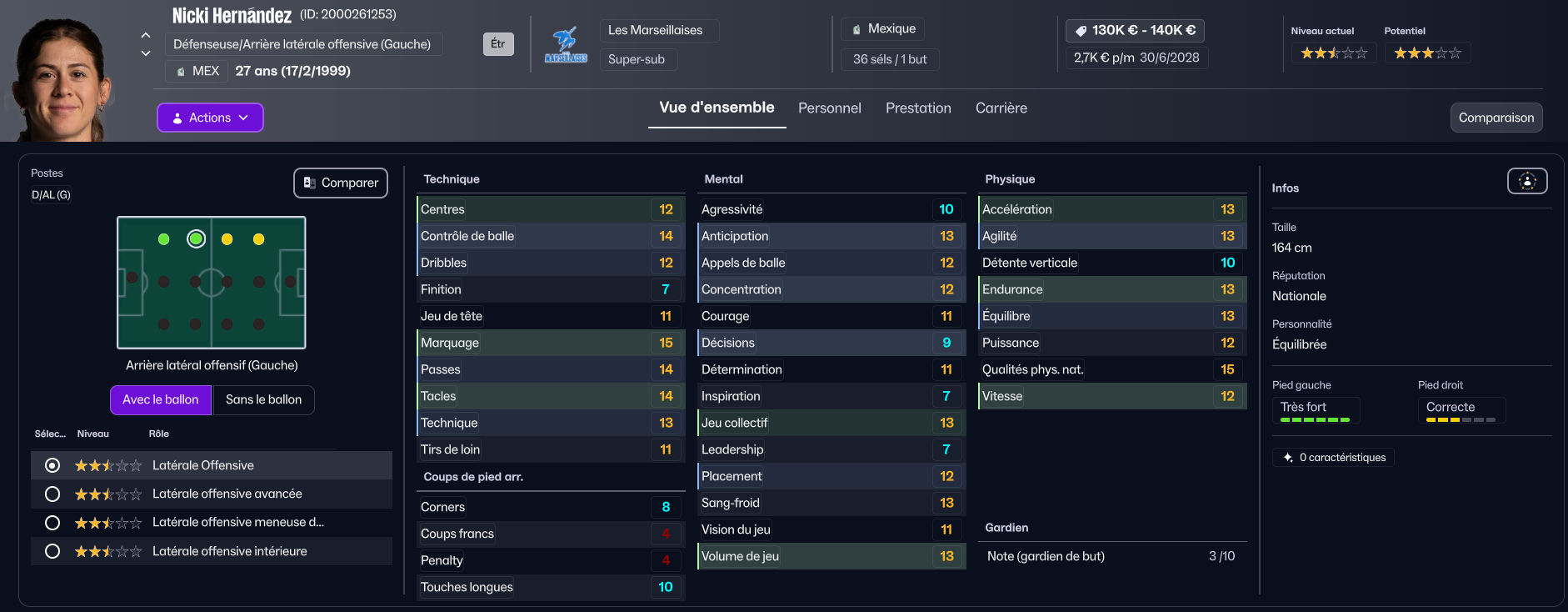Click the price tag icon beside player value

1081,31
